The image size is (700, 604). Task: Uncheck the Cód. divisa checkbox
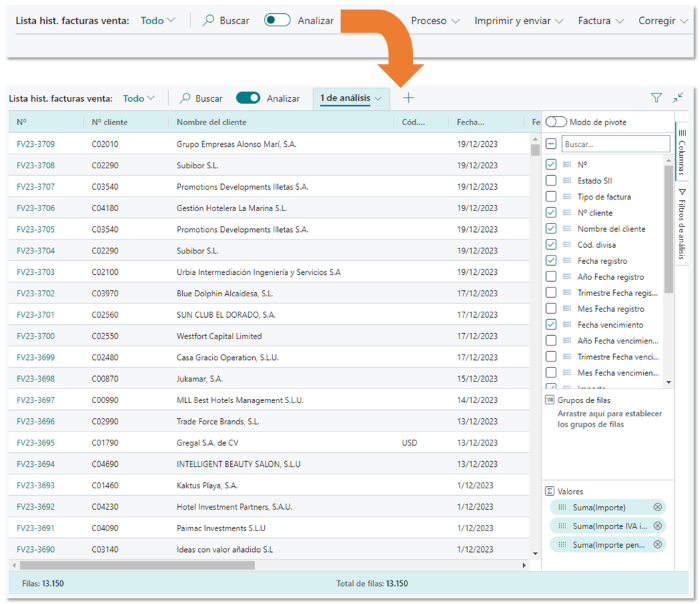(551, 245)
